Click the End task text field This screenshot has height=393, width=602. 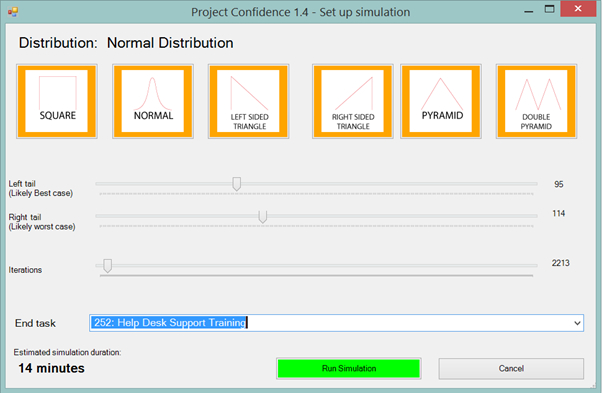(x=330, y=323)
